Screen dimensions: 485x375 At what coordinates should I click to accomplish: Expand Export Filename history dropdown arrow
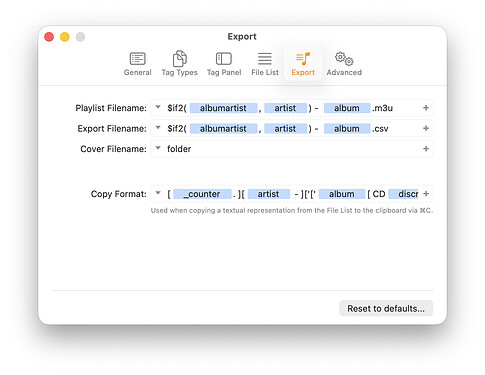click(x=158, y=128)
